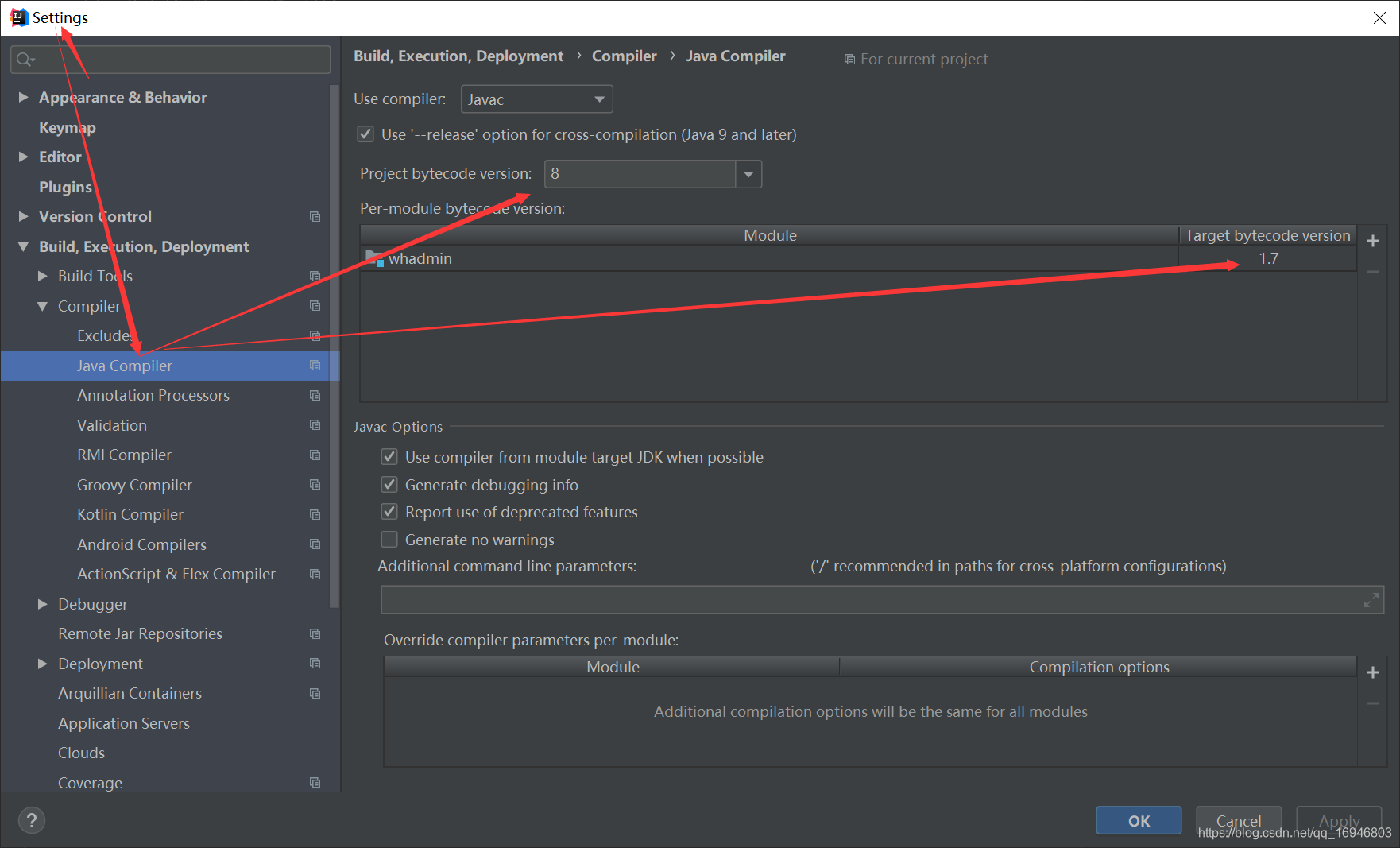Viewport: 1400px width, 848px height.
Task: Add a per-module compiler override with plus icon
Action: click(1373, 672)
